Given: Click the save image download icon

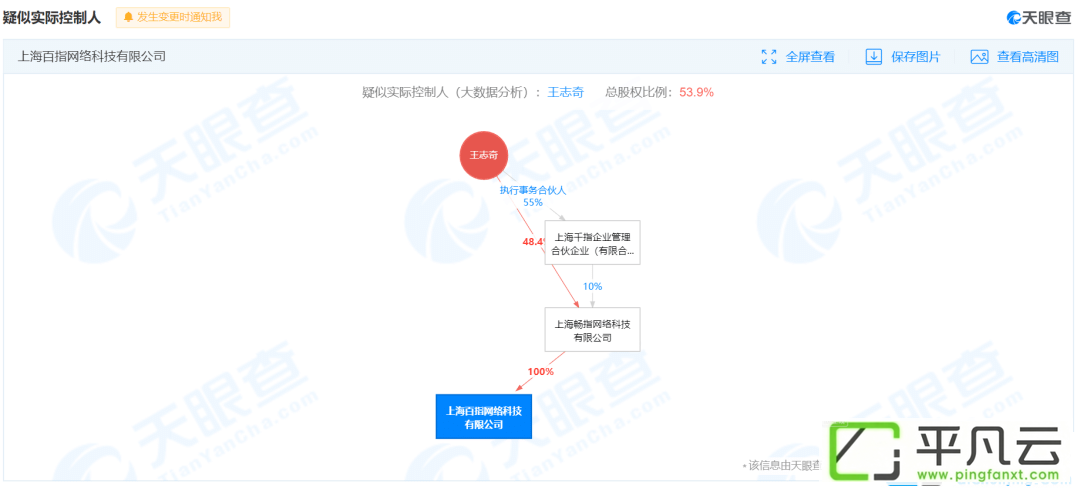Looking at the screenshot, I should point(873,57).
